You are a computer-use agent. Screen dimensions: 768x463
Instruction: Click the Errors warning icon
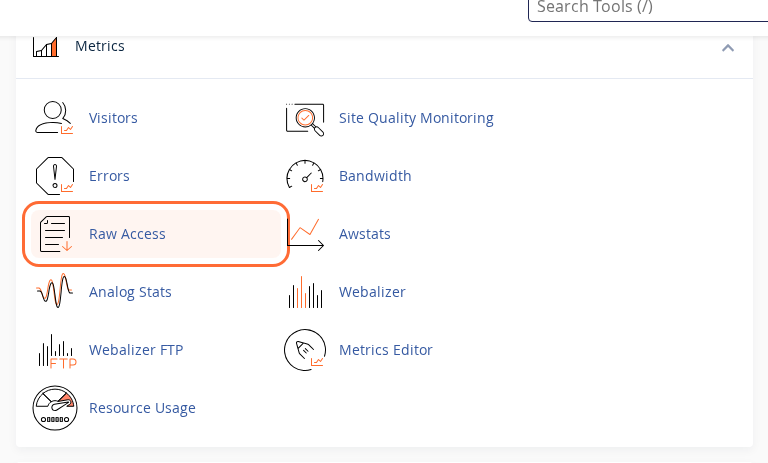54,176
